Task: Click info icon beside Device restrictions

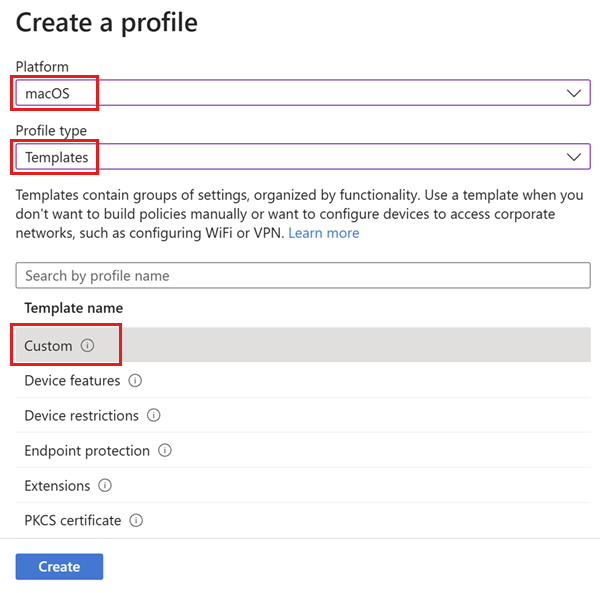Action: 154,416
